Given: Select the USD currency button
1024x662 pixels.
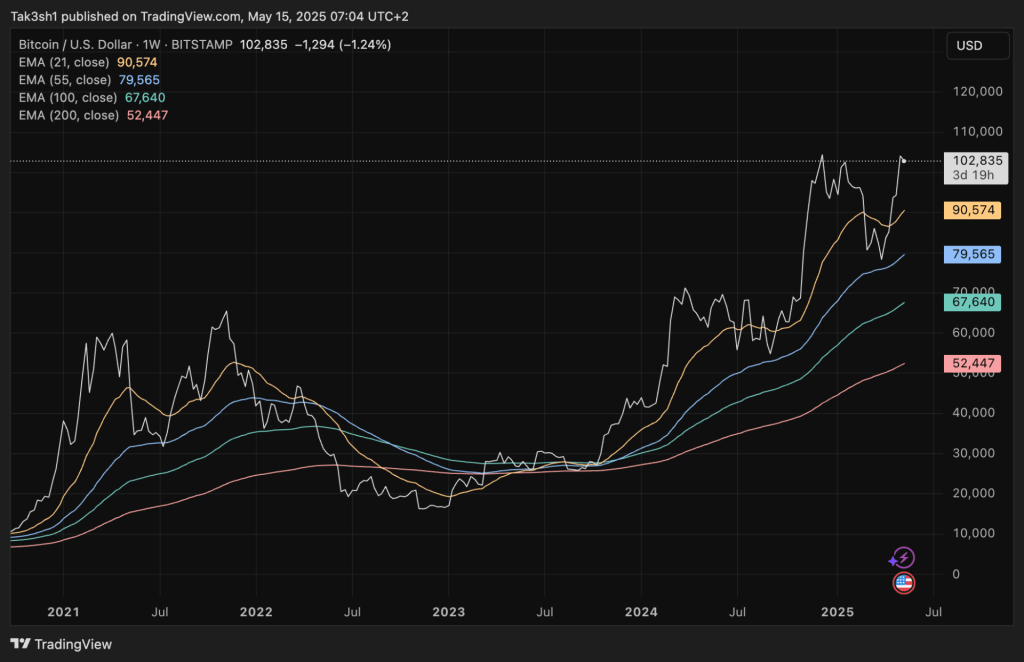Looking at the screenshot, I should pos(969,45).
